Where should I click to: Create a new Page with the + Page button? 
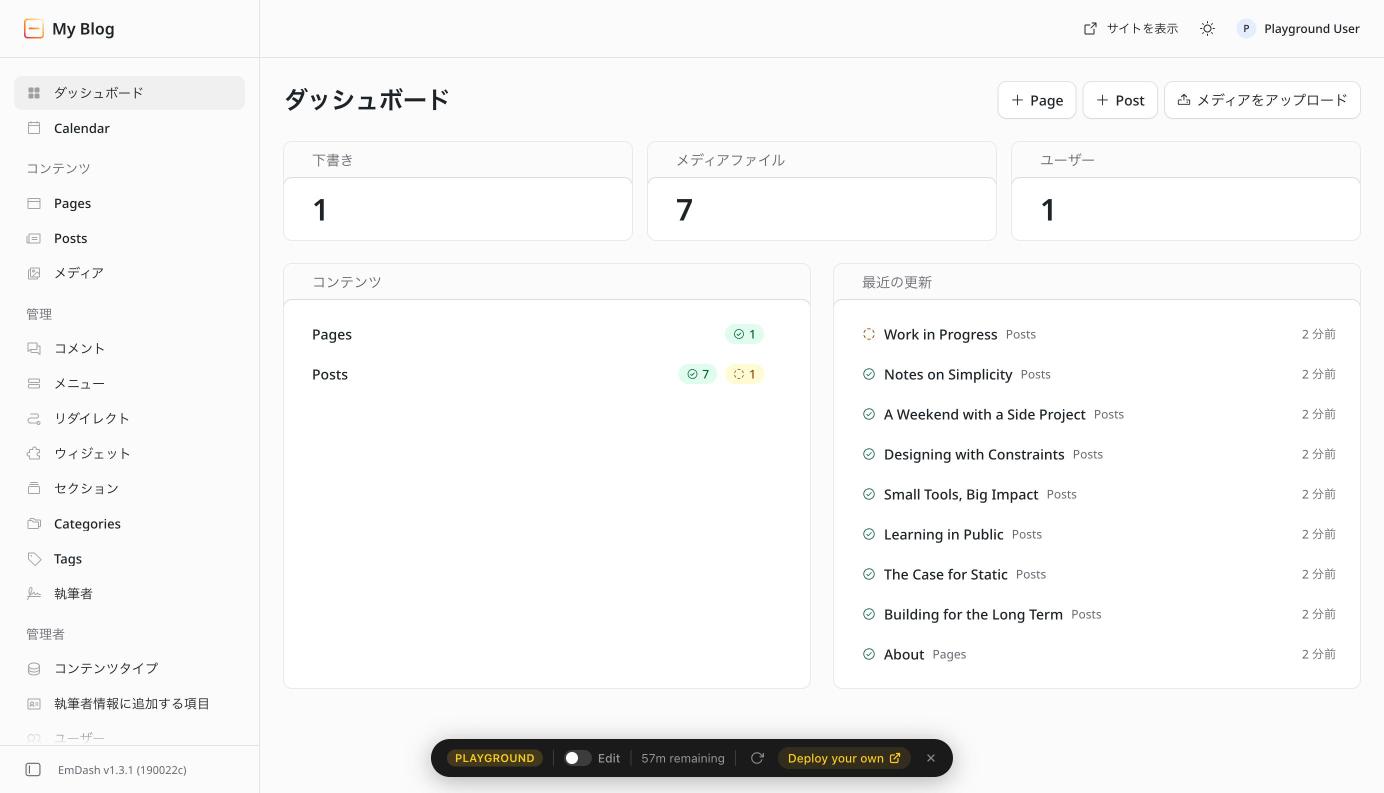[1037, 100]
